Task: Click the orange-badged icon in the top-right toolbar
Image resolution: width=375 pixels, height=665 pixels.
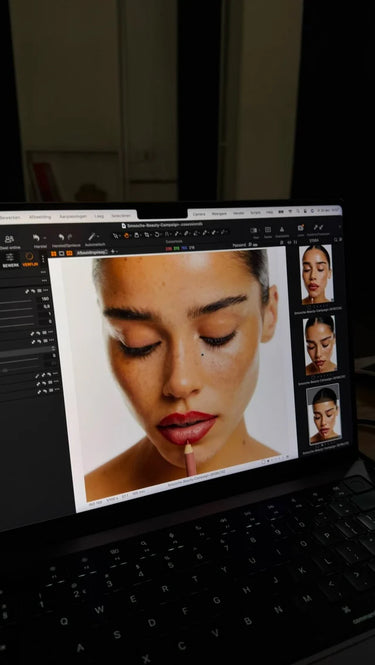Action: point(301,228)
